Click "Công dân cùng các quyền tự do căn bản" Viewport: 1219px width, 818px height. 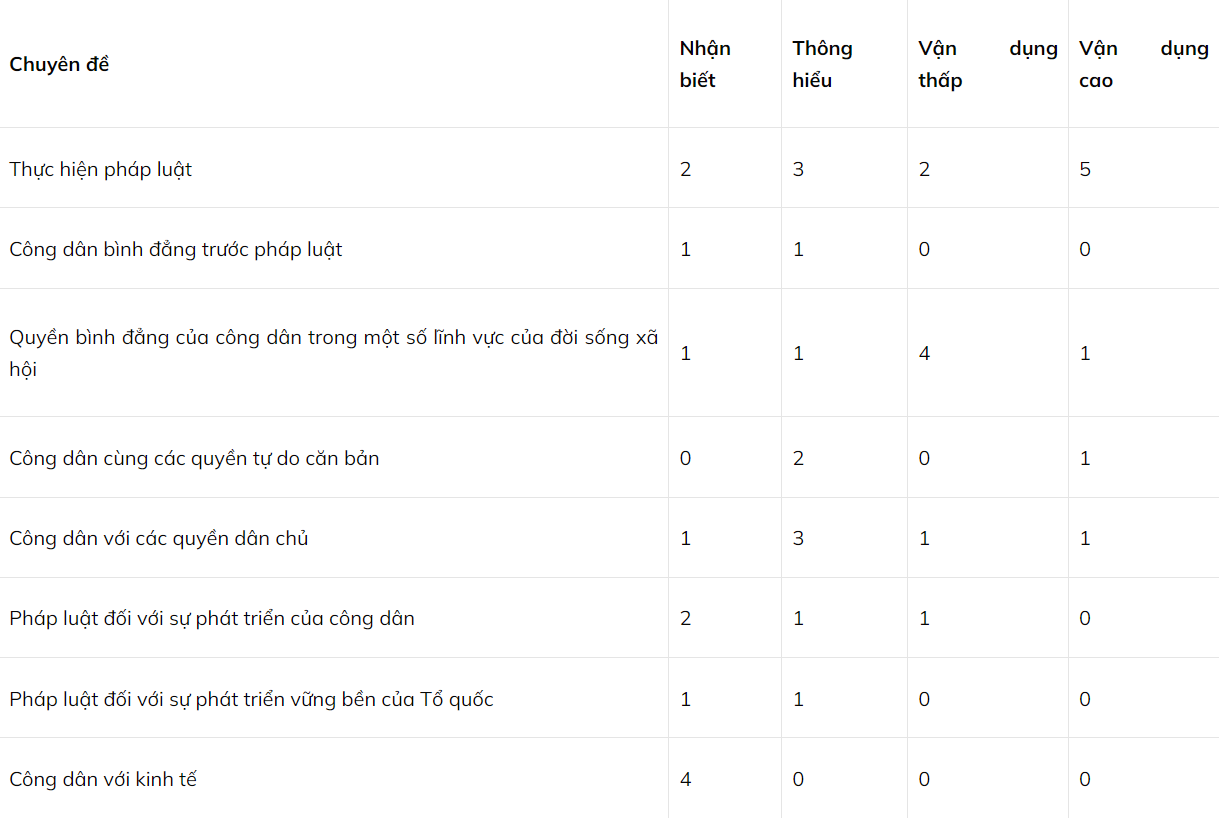pyautogui.click(x=194, y=458)
